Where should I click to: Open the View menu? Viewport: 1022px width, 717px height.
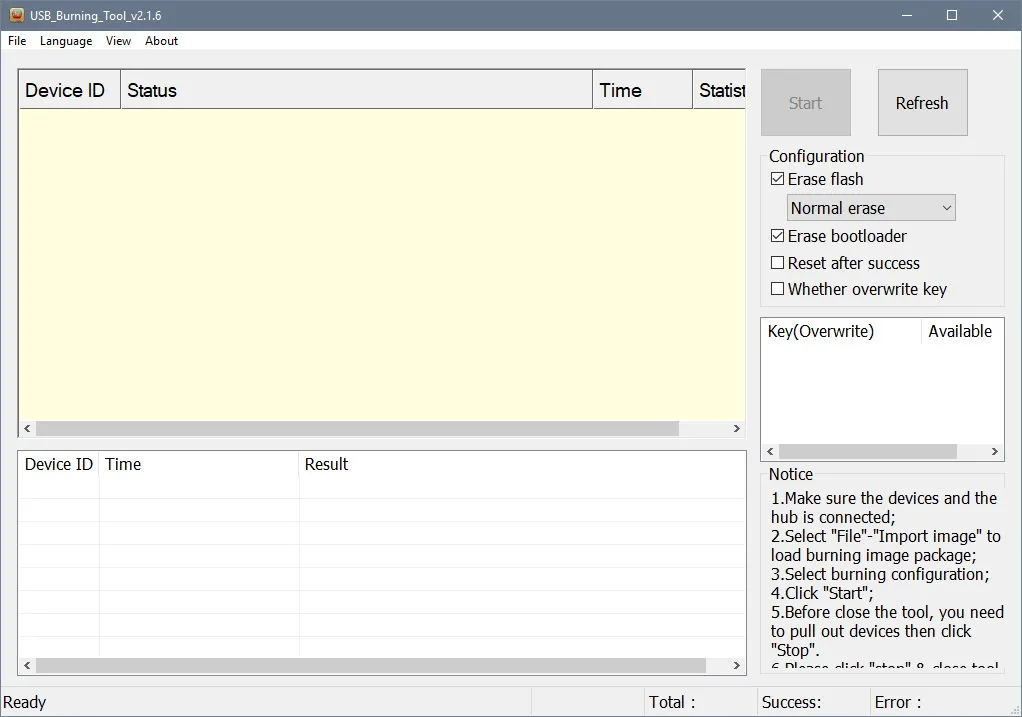[x=118, y=40]
